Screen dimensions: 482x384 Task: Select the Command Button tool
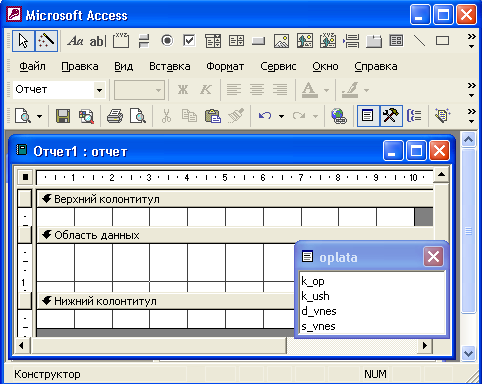(259, 41)
